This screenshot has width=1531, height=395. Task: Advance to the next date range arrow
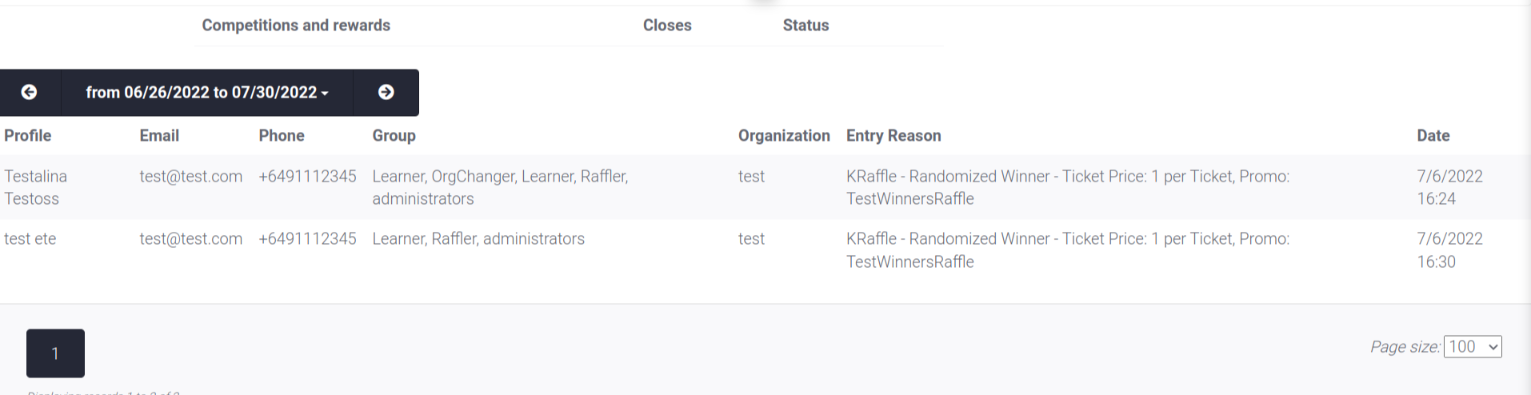(386, 93)
